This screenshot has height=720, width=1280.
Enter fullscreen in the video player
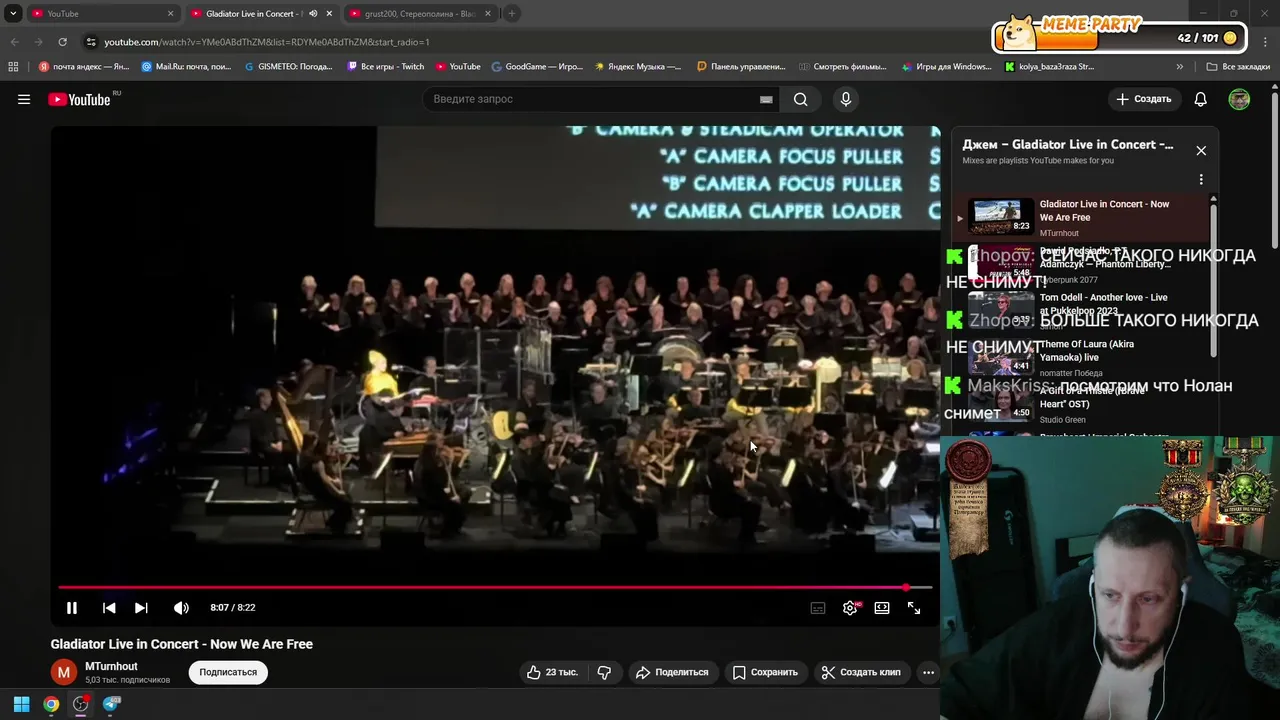point(914,608)
